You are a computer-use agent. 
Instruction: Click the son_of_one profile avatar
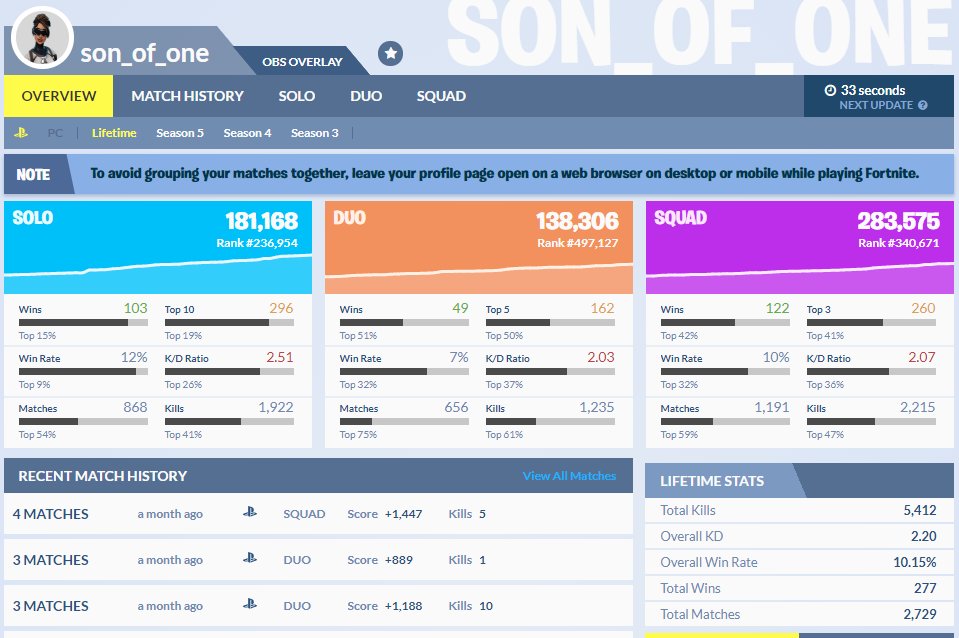point(42,37)
